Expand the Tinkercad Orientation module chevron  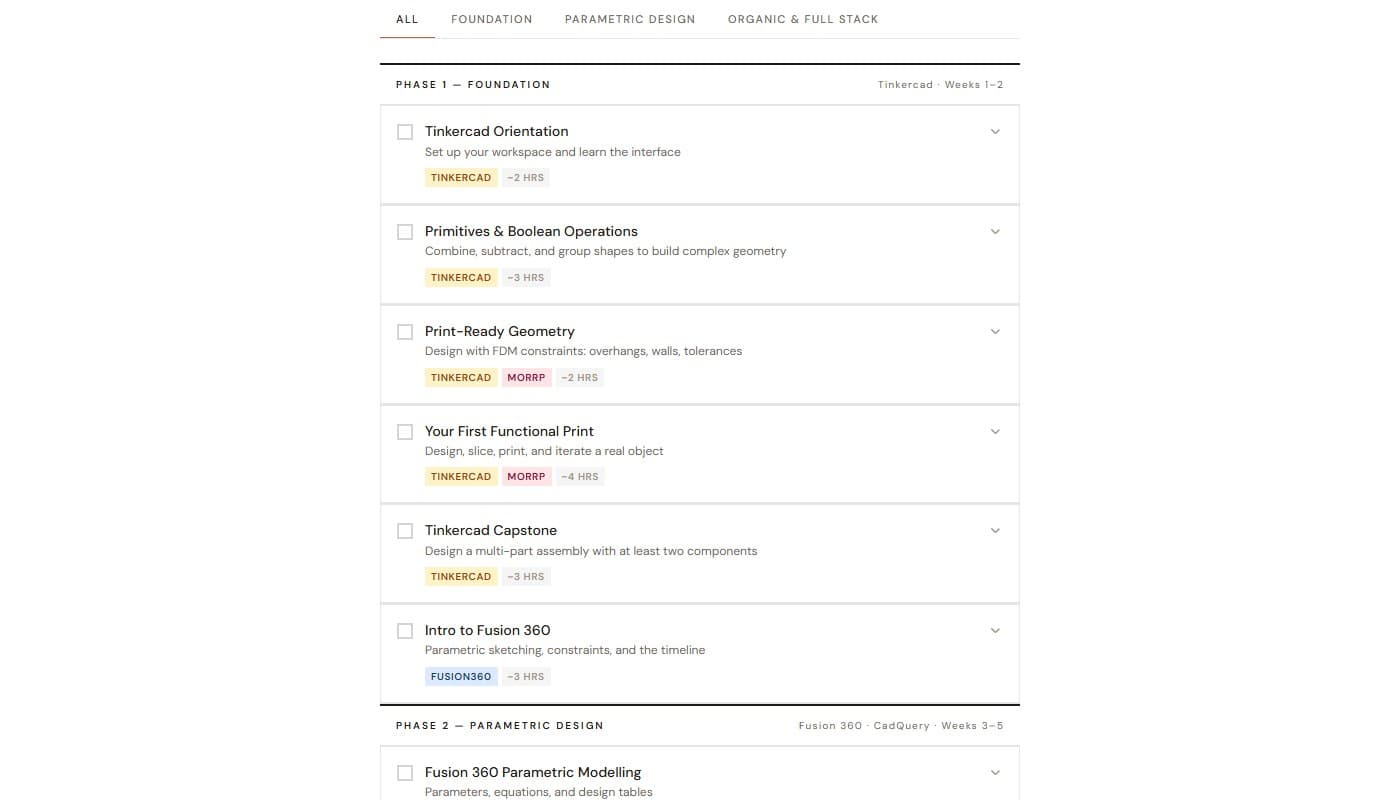(x=995, y=132)
